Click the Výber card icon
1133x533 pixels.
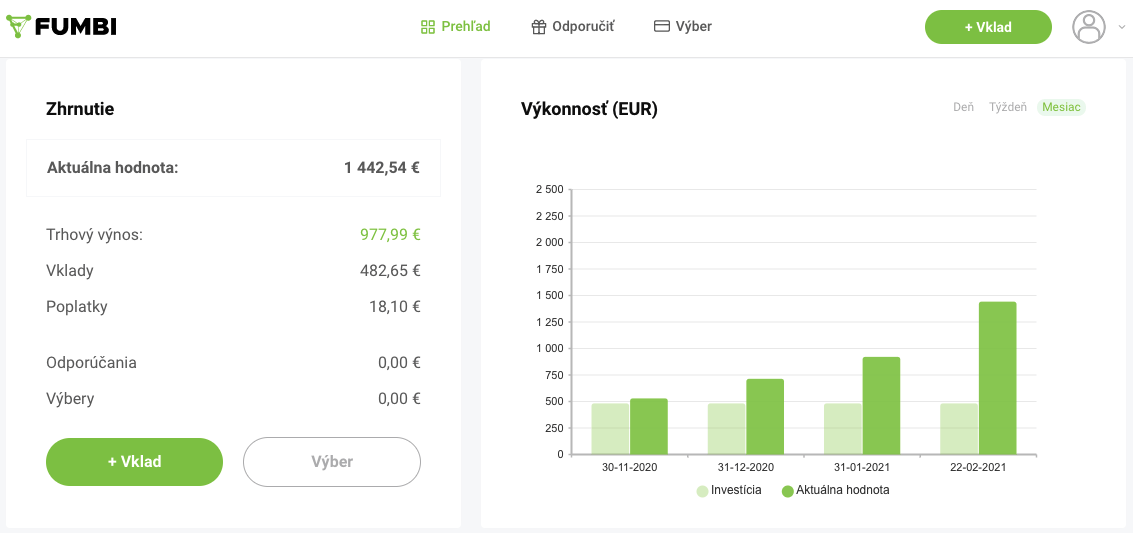(661, 27)
